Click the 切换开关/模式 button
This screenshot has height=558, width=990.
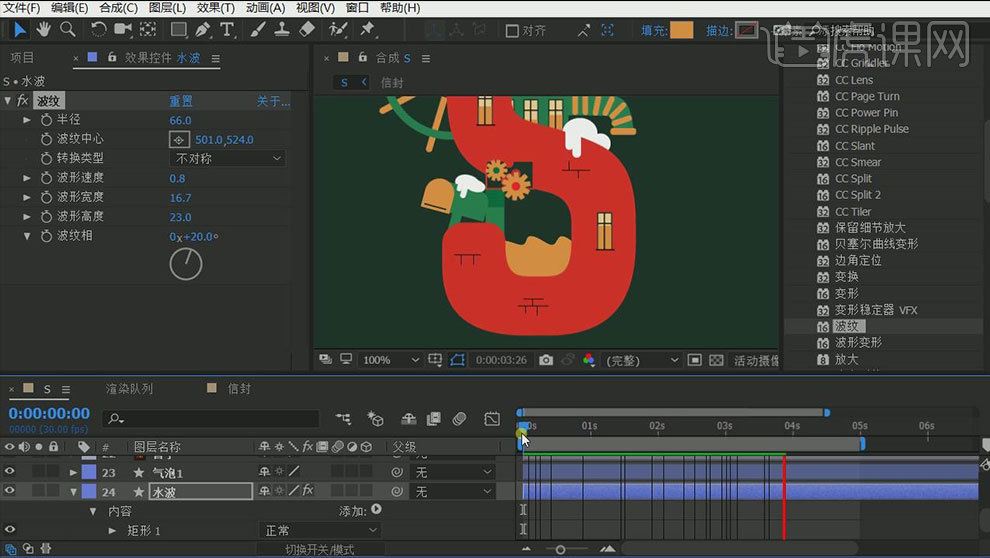[319, 549]
